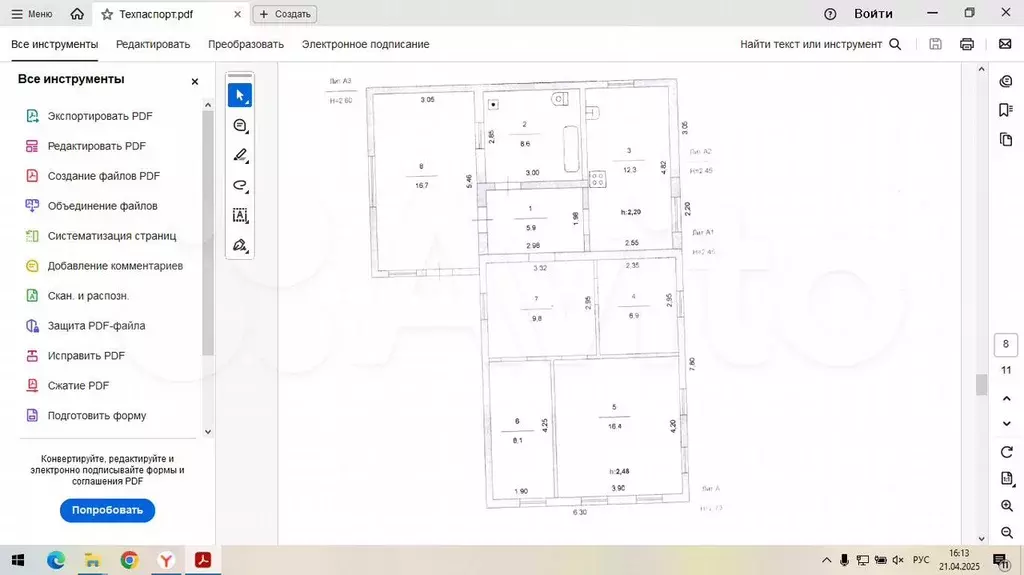
Task: Switch to Редактировать tab
Action: pyautogui.click(x=153, y=44)
